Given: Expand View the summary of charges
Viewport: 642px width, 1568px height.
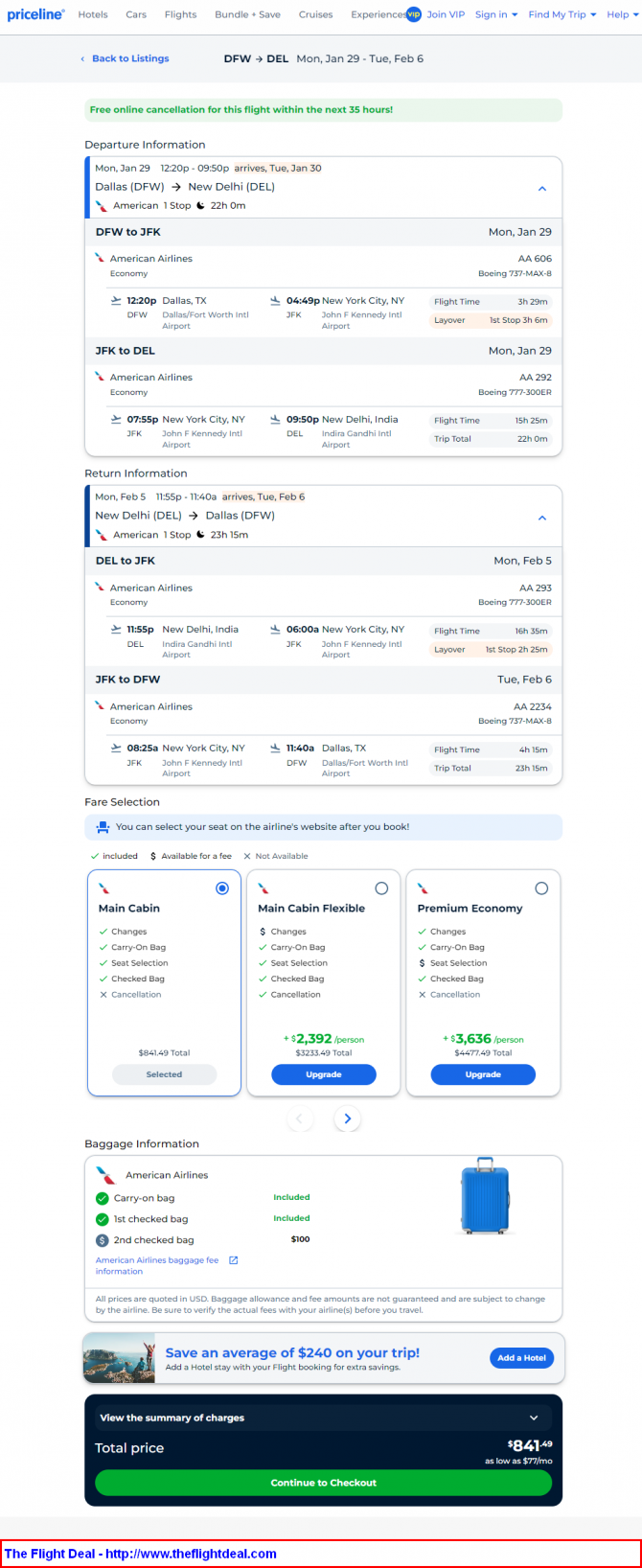Looking at the screenshot, I should (x=323, y=1418).
